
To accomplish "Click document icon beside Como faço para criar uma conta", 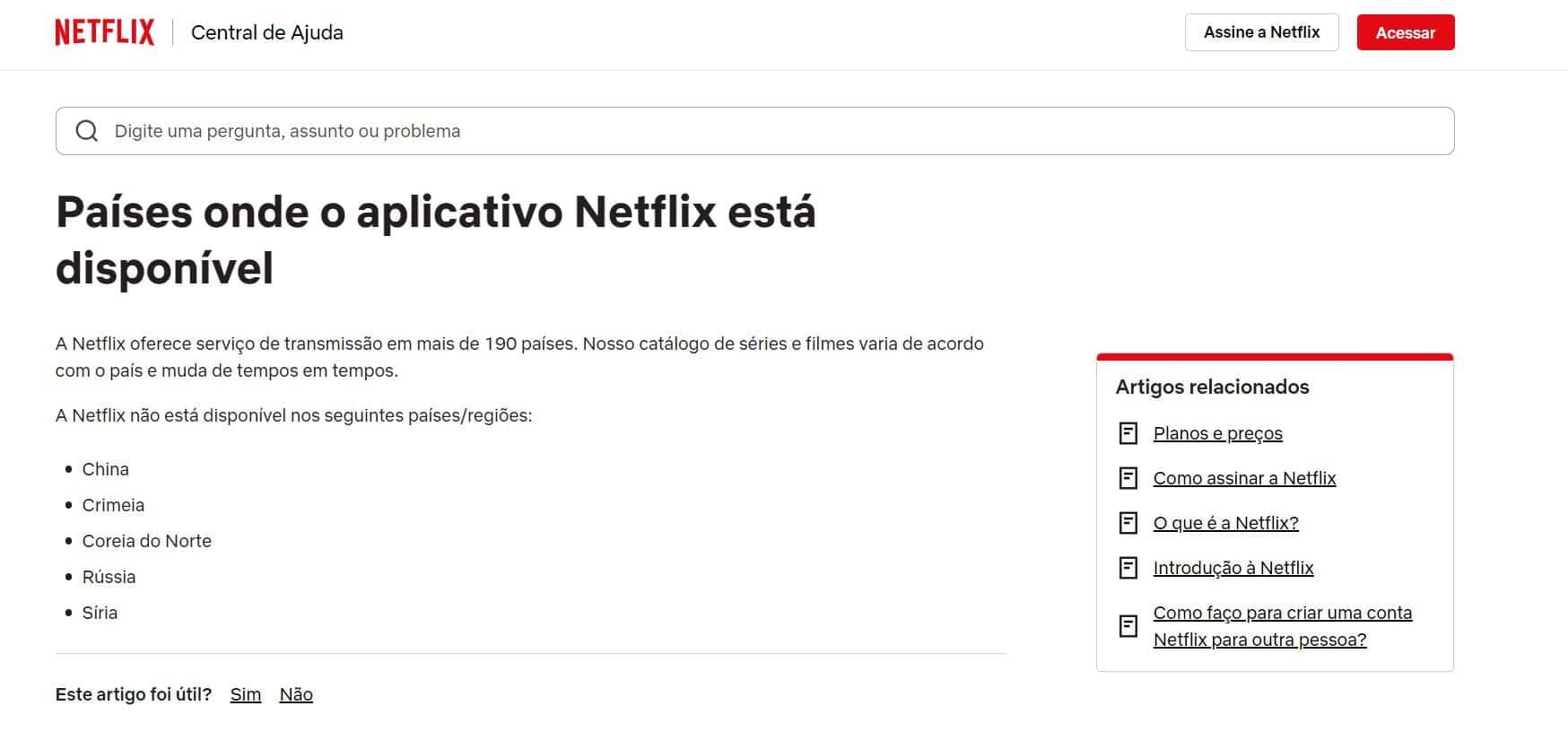I will coord(1128,626).
